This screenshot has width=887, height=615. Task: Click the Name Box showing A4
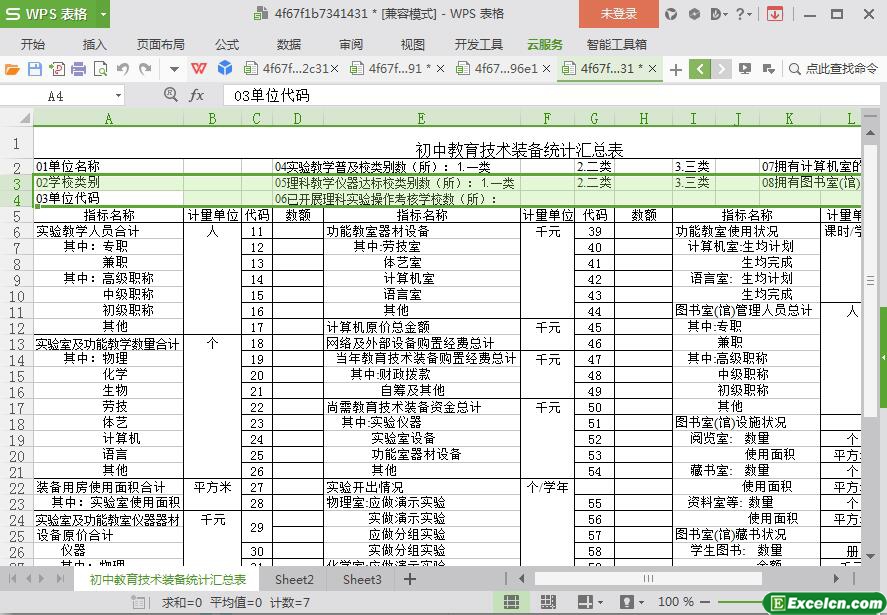[x=55, y=96]
